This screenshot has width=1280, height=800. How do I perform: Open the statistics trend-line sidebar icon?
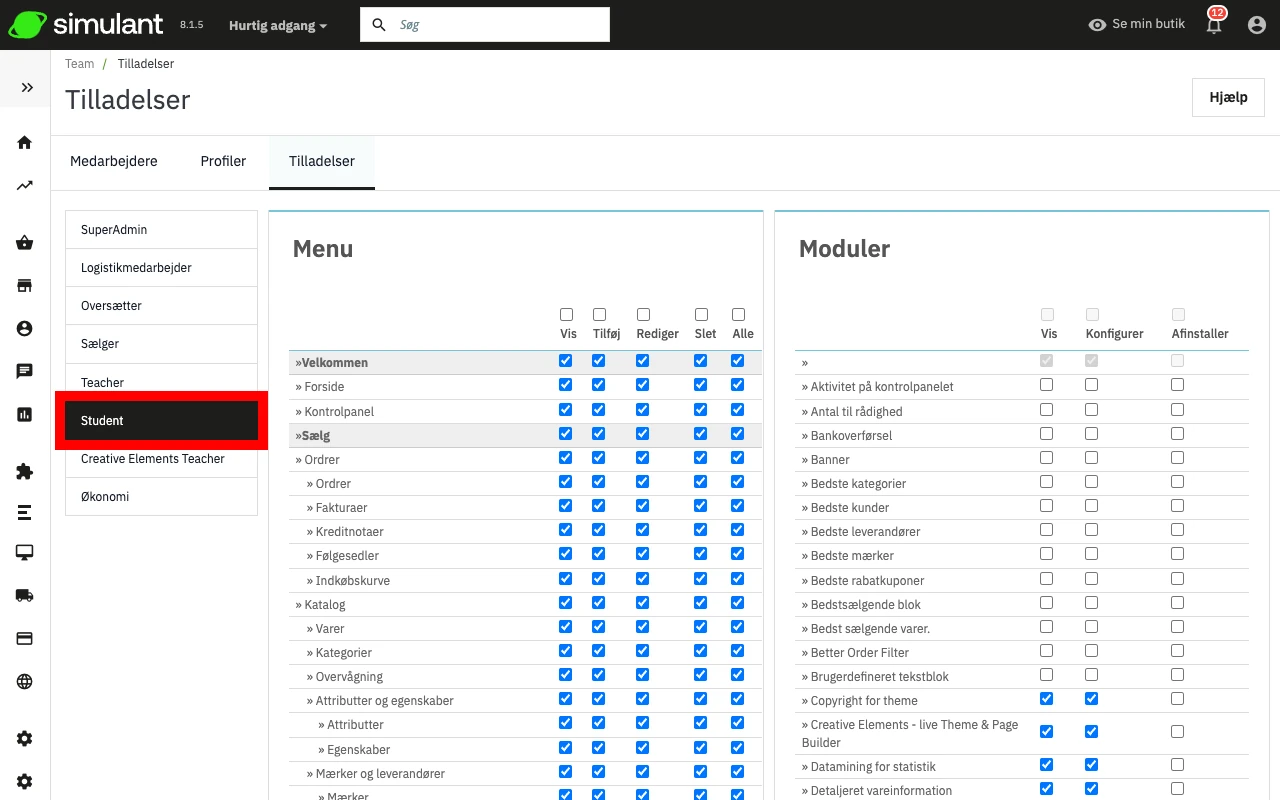25,185
